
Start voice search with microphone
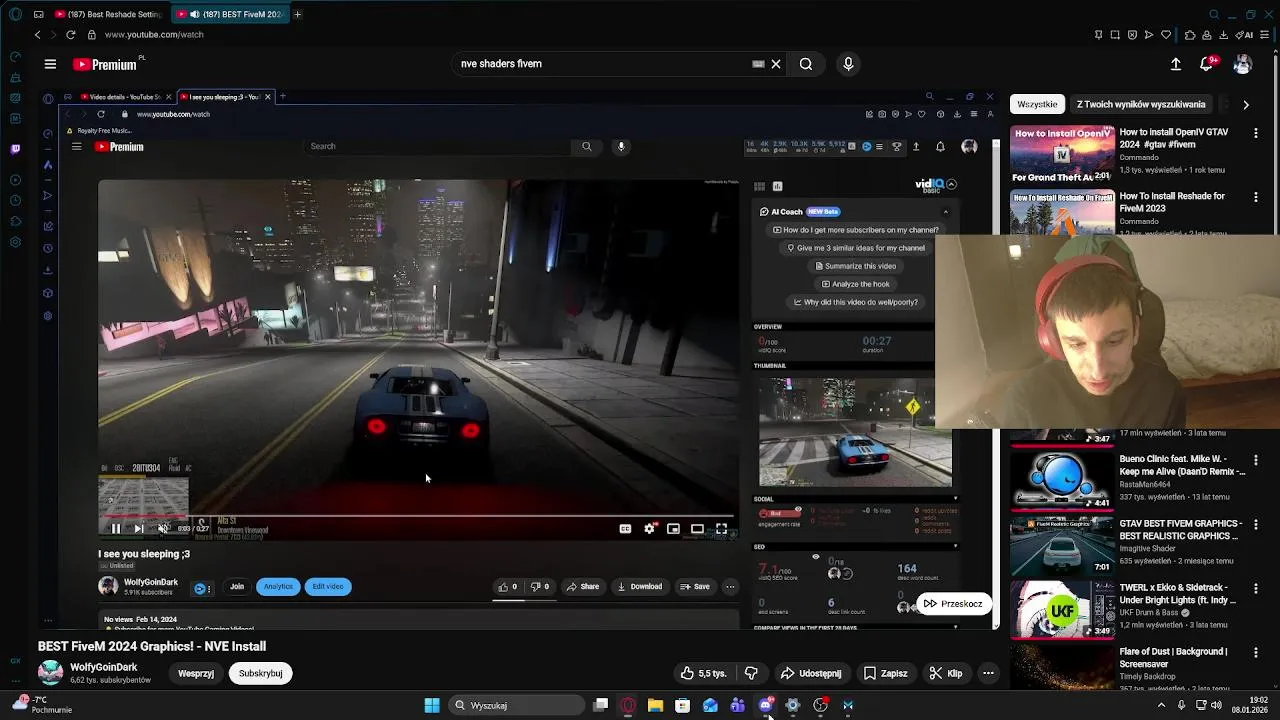[x=848, y=64]
